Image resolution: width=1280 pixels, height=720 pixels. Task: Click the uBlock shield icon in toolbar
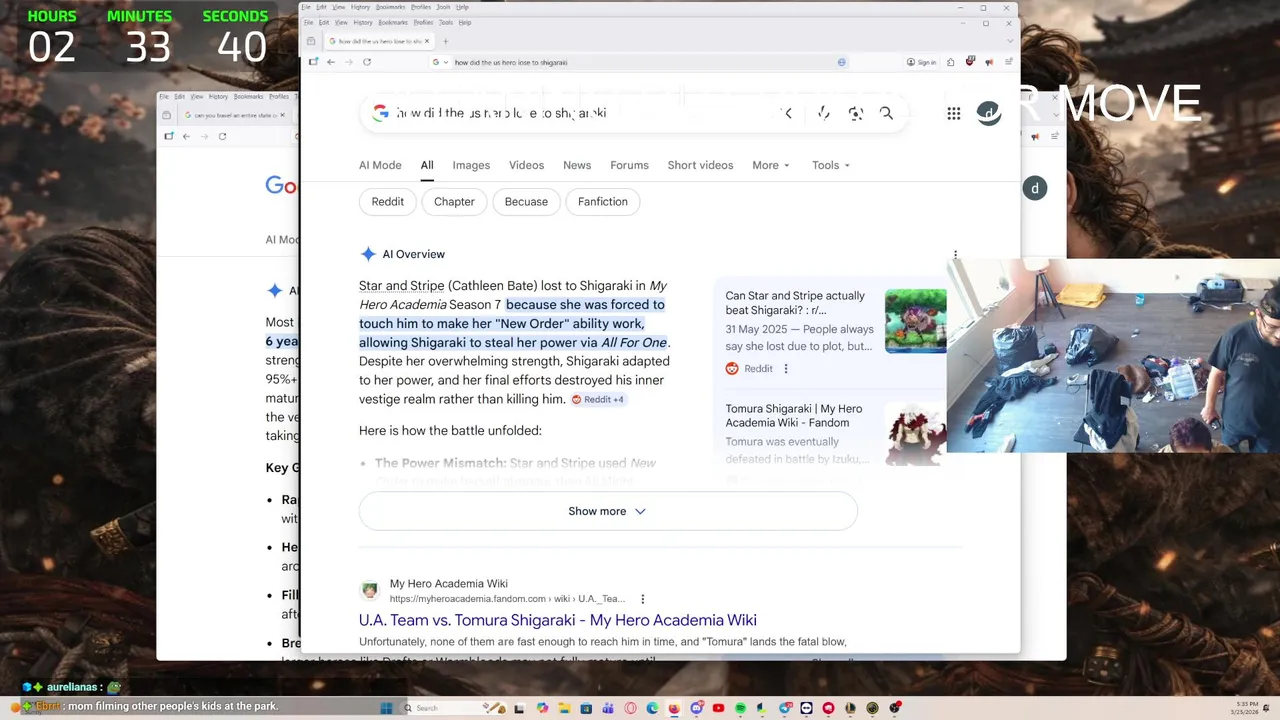[x=970, y=62]
